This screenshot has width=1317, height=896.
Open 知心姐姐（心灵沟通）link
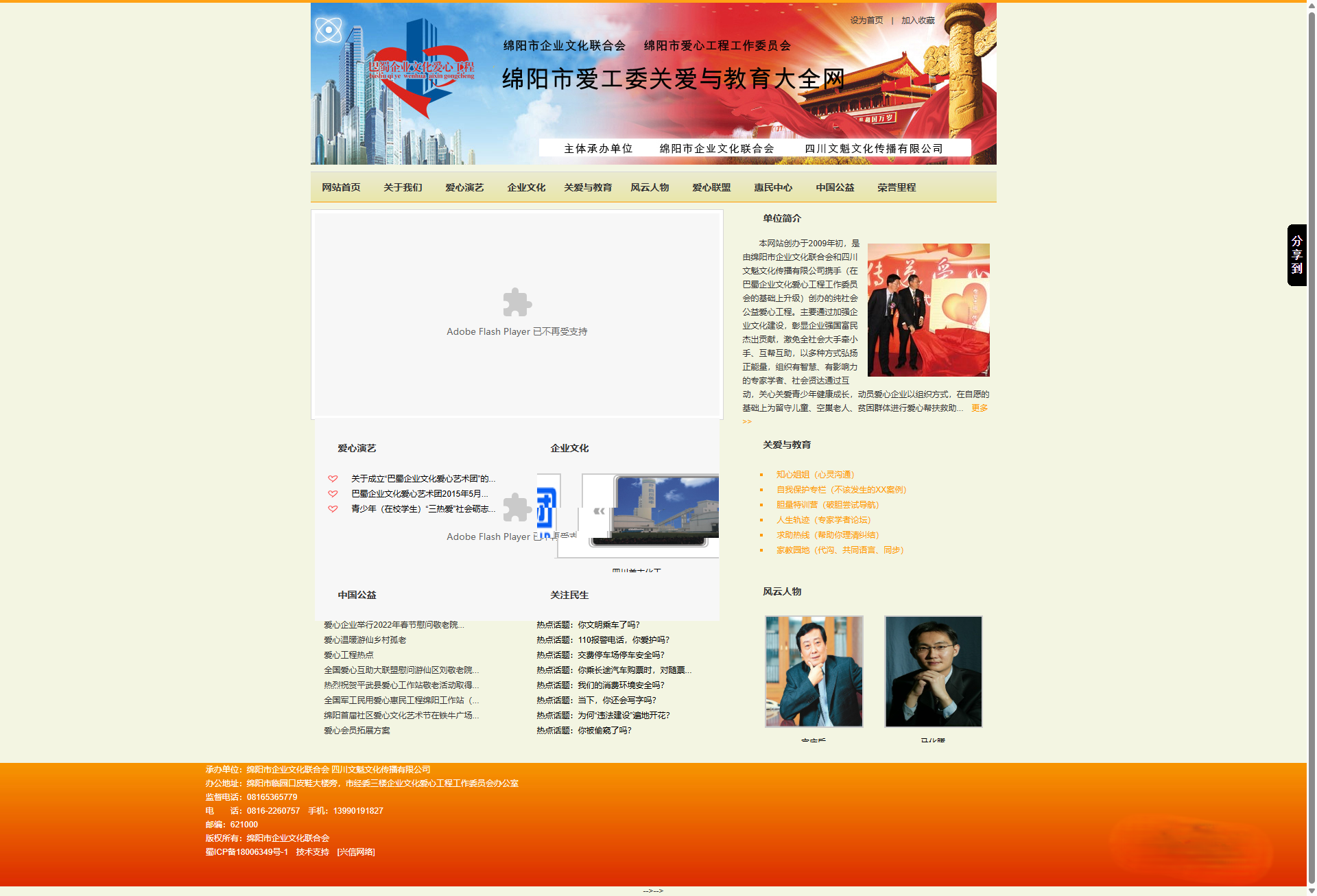(x=815, y=475)
